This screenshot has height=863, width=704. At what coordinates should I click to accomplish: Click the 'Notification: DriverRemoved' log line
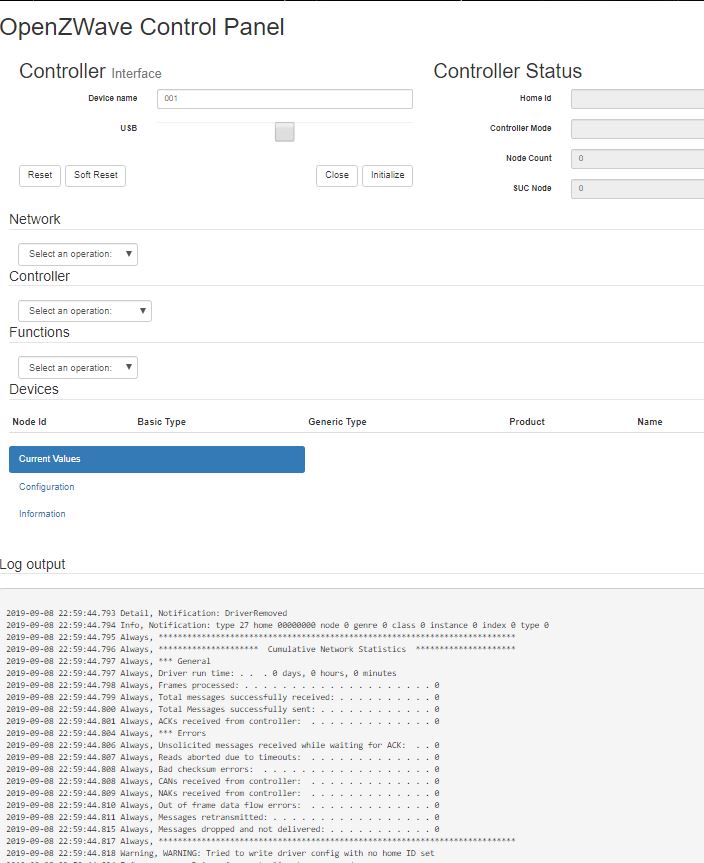pos(147,613)
